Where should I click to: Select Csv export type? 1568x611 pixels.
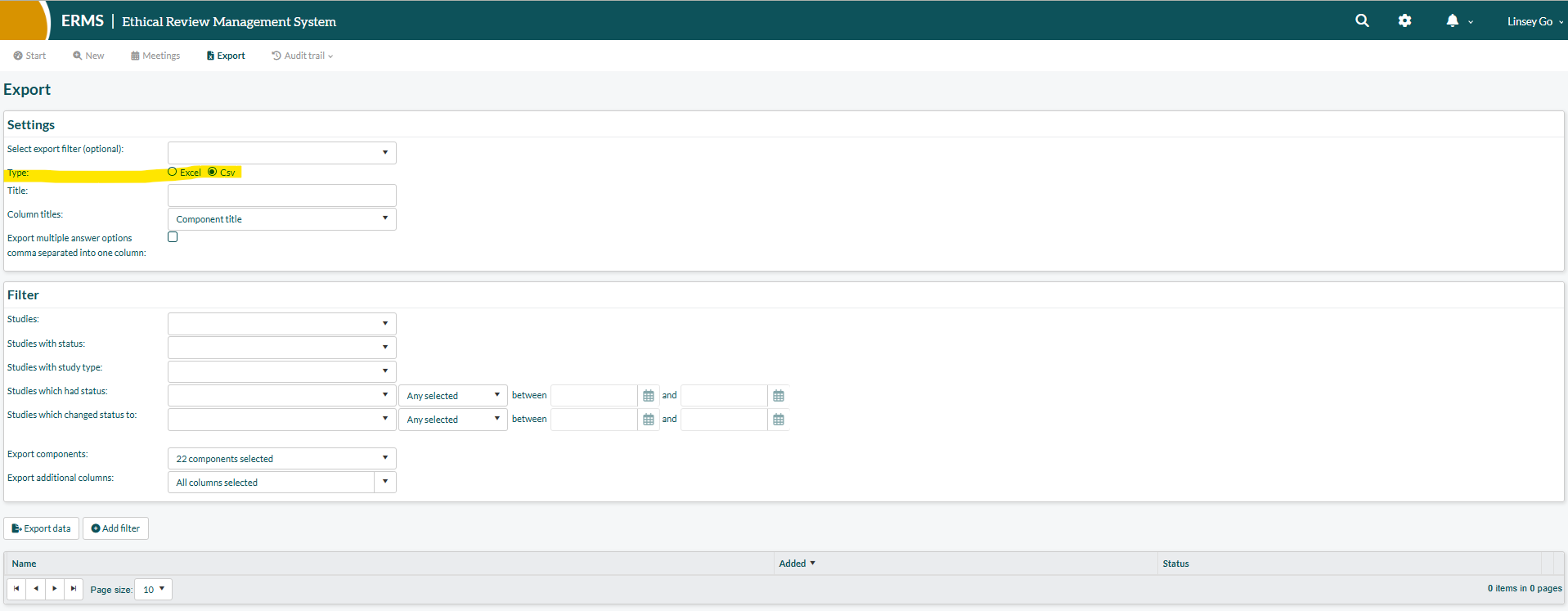click(x=213, y=172)
